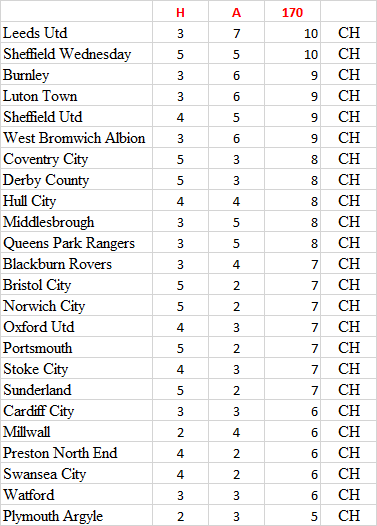Screen dimensions: 377x526
Task: Select the CH cell in Plymouth Argyle row
Action: click(x=348, y=516)
